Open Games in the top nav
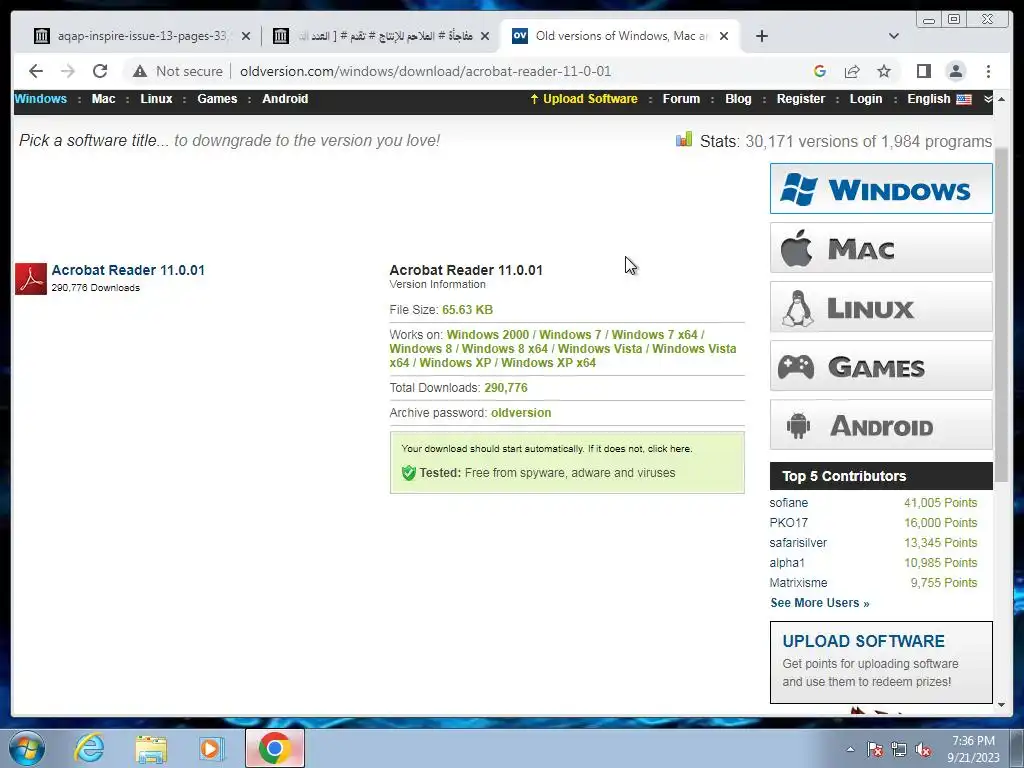 tap(217, 99)
